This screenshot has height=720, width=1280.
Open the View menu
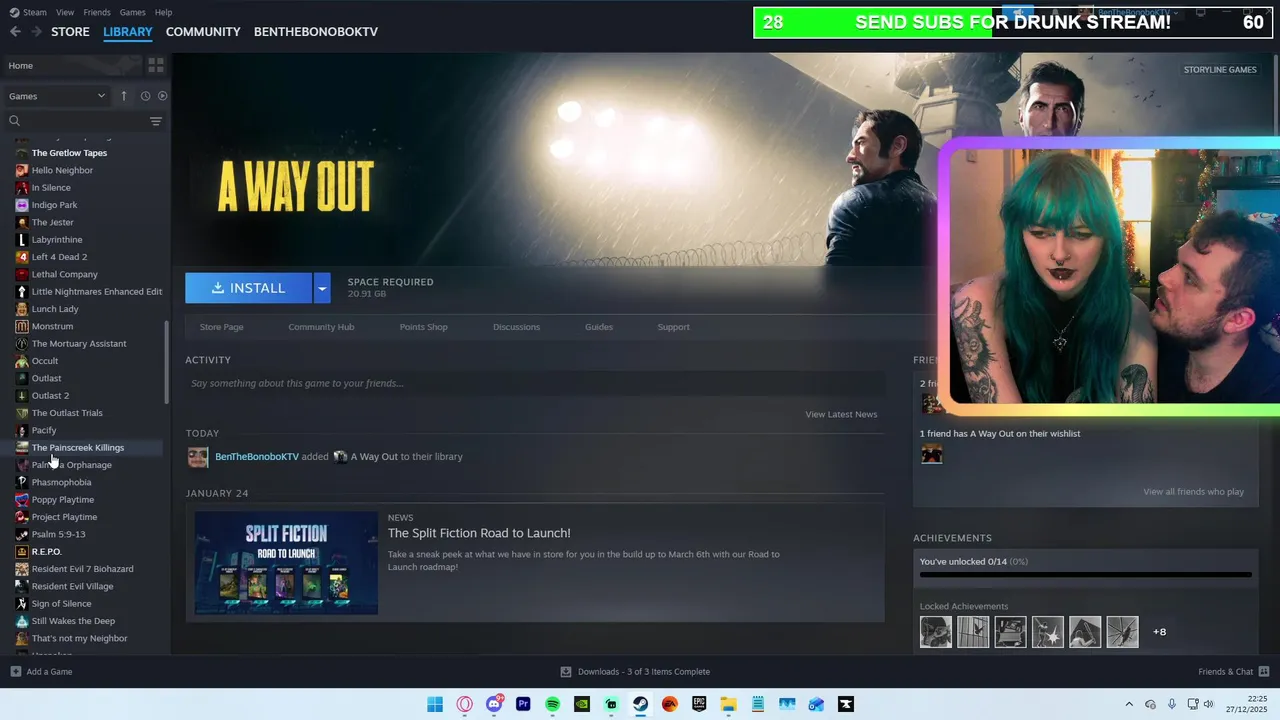coord(65,12)
